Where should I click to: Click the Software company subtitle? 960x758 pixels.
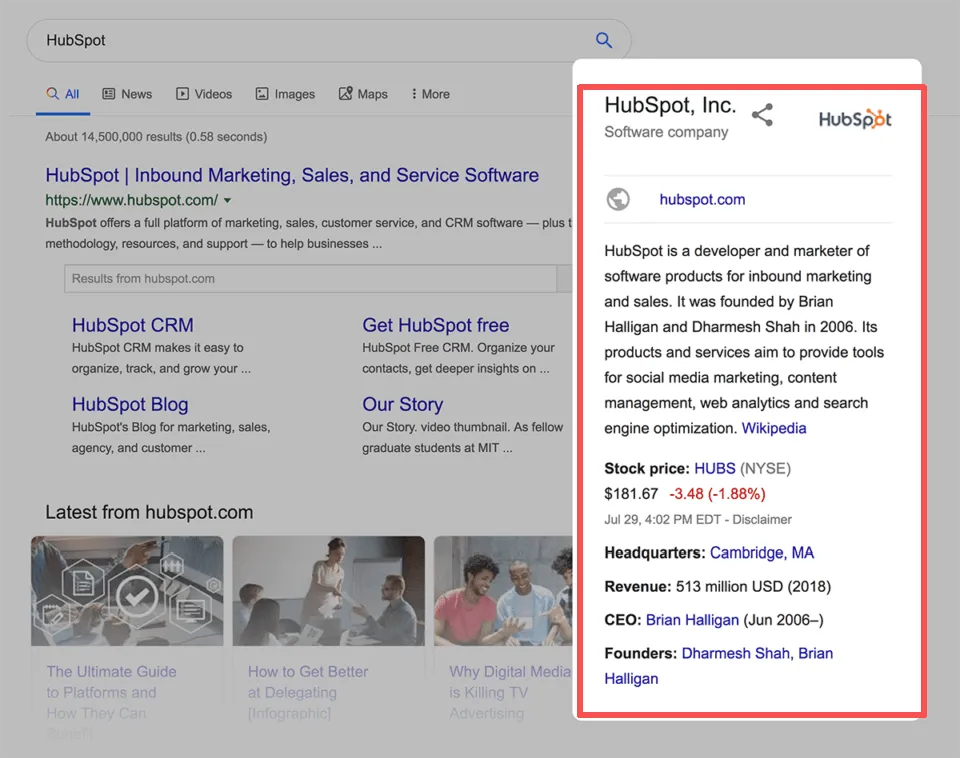click(x=666, y=132)
